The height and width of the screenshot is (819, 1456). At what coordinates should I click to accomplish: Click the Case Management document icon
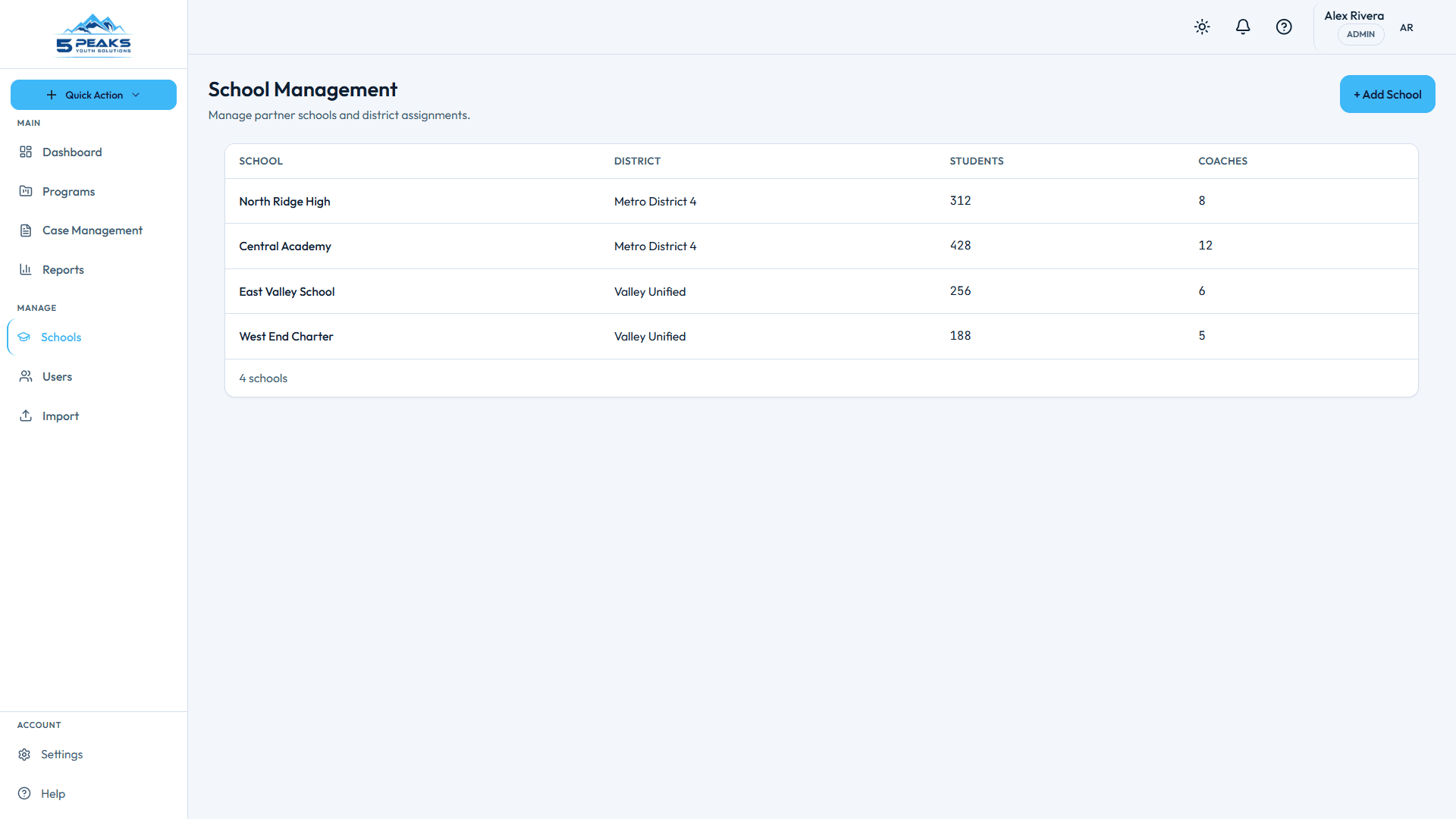click(26, 231)
